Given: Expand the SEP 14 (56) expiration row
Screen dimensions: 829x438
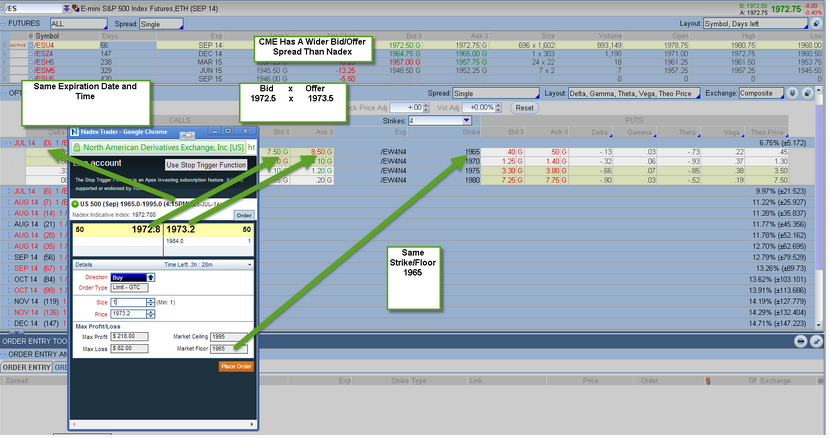Looking at the screenshot, I should [x=9, y=258].
